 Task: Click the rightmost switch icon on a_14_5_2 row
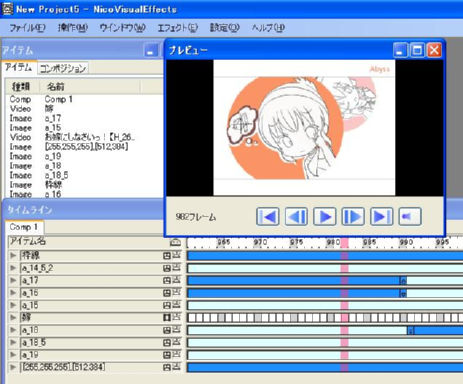177,268
